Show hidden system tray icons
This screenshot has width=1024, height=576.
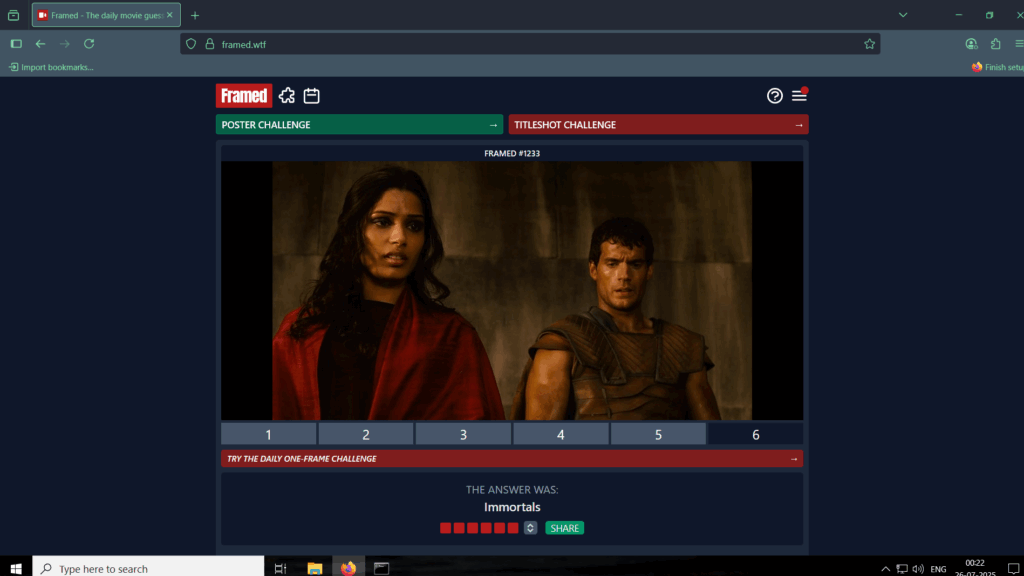885,568
